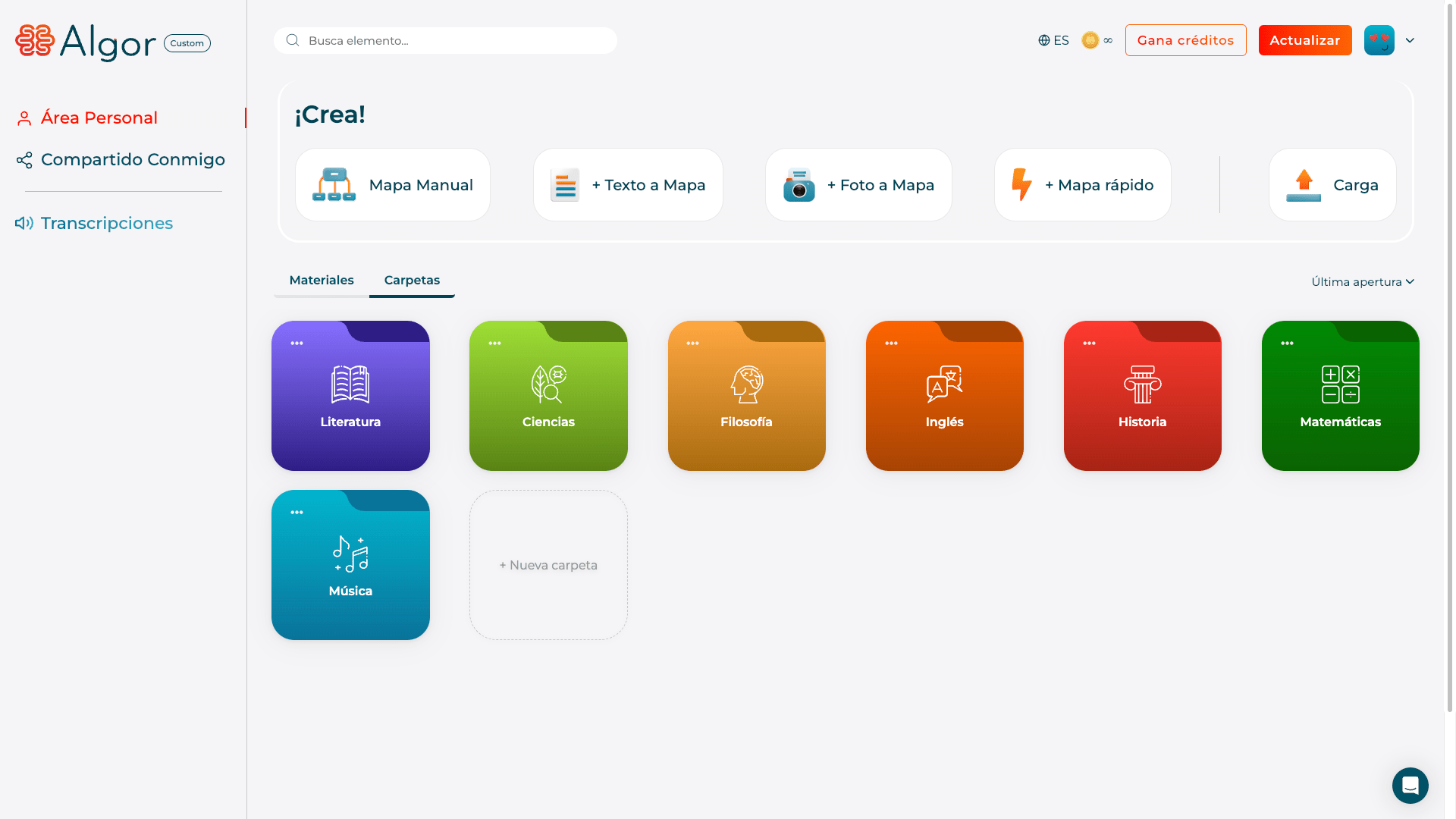Click the Gana créditos button
The width and height of the screenshot is (1456, 819).
pyautogui.click(x=1185, y=40)
